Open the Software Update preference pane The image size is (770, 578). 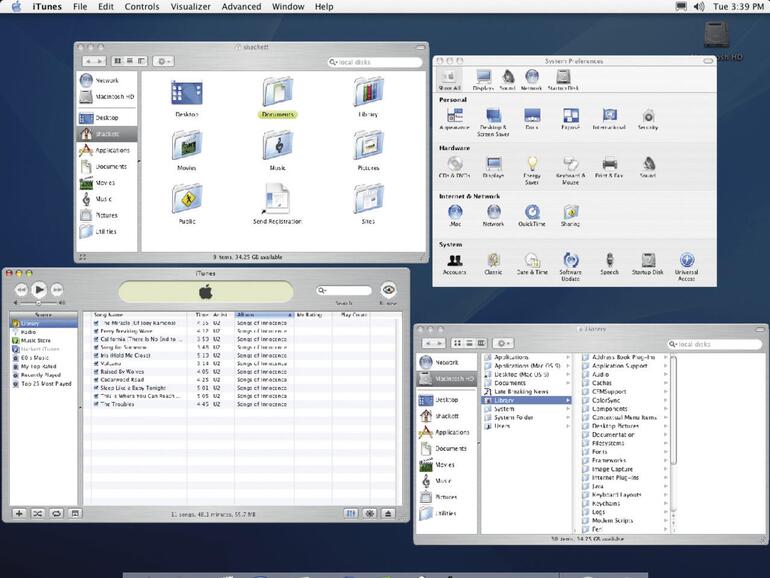click(570, 261)
